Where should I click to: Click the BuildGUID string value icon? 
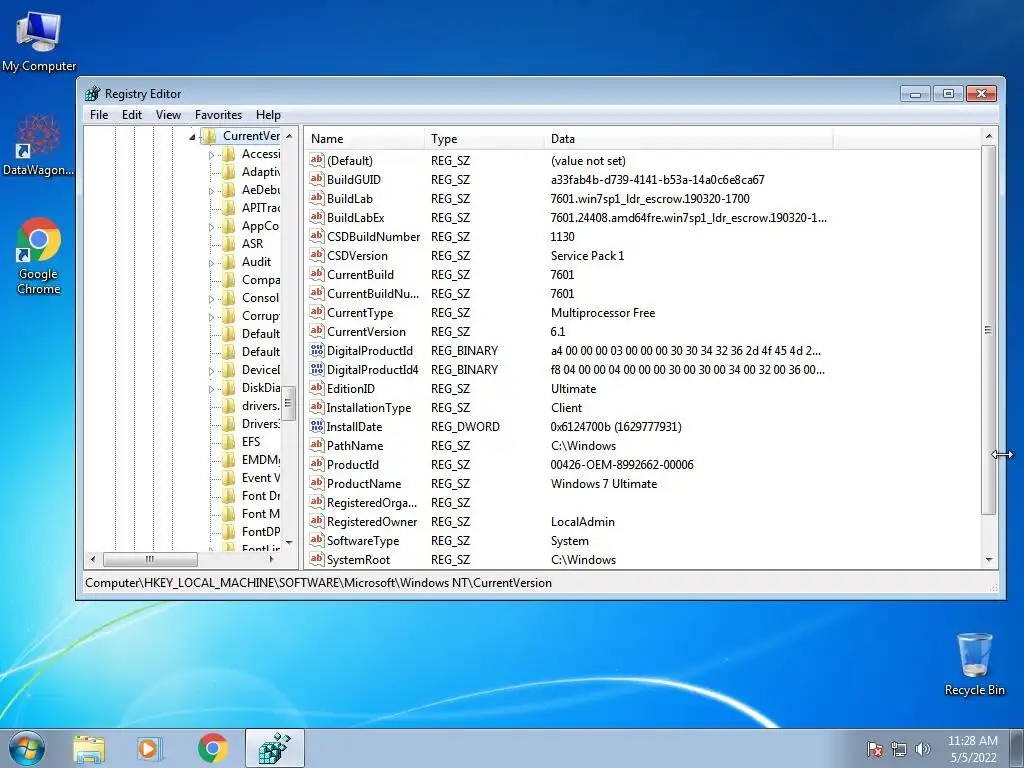pyautogui.click(x=317, y=179)
